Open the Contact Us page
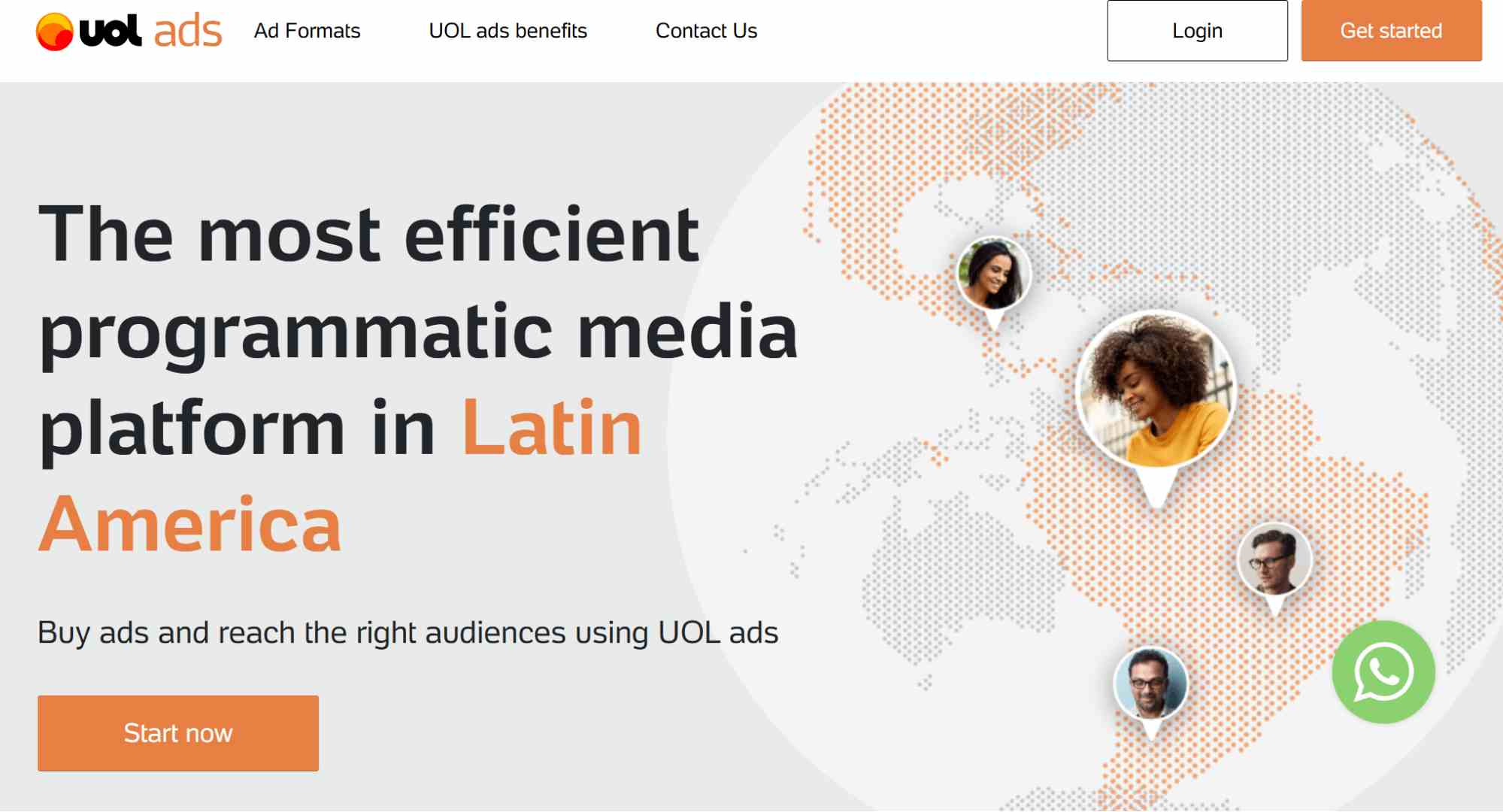 point(706,31)
